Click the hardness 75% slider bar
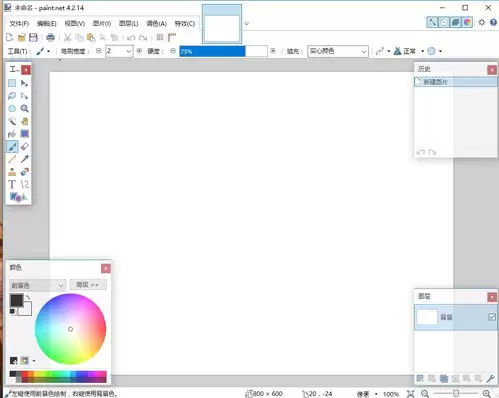499x398 pixels. click(x=223, y=51)
